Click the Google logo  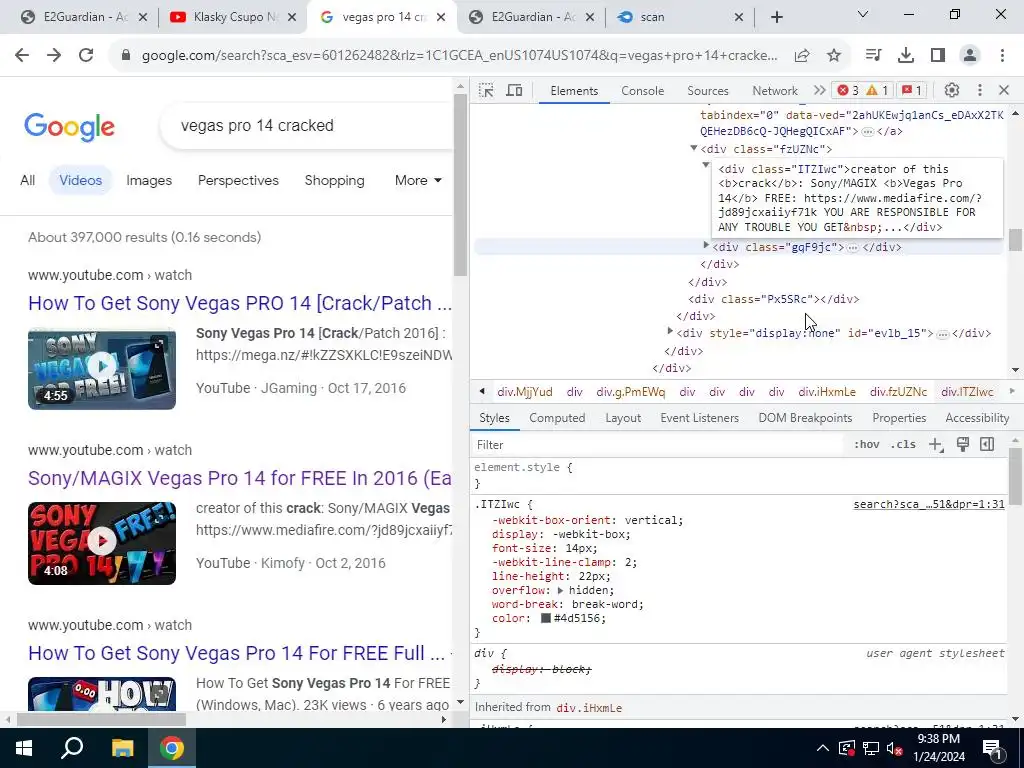(x=69, y=126)
